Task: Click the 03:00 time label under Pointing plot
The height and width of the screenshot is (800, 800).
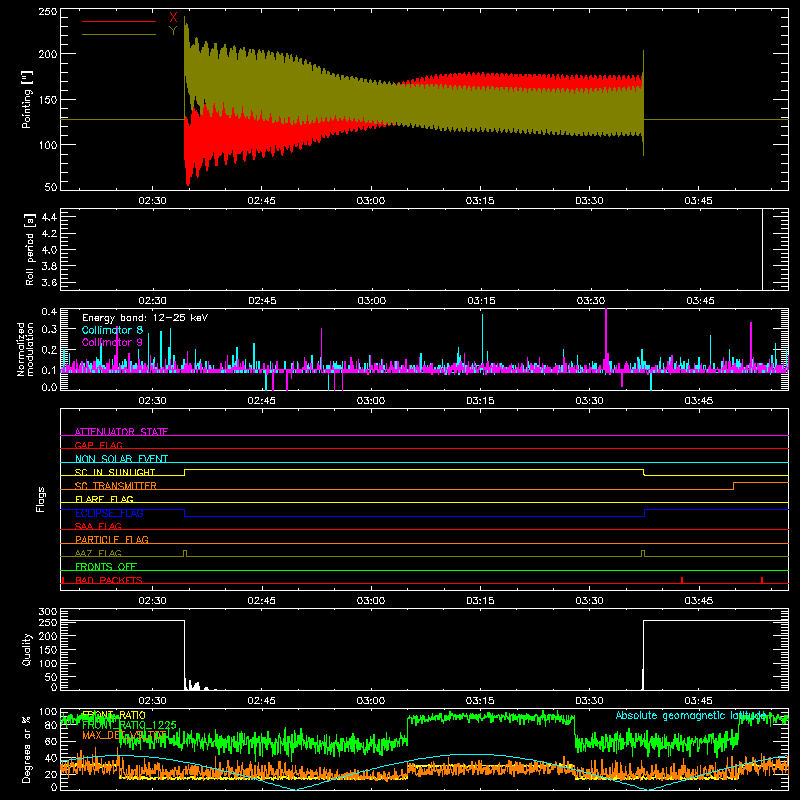Action: (x=371, y=201)
